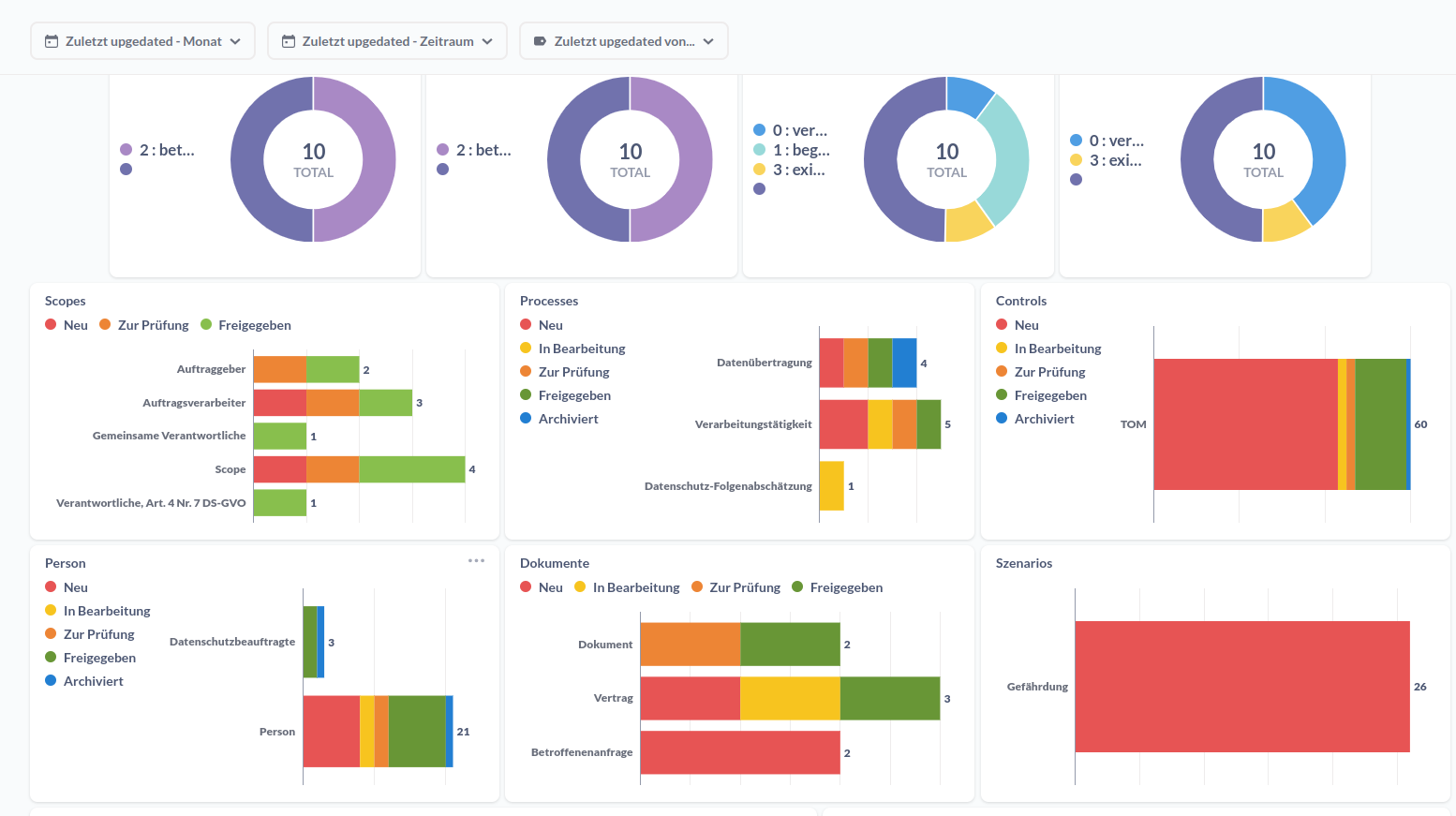Click red Gefährdung bar in Szenarios chart
The height and width of the screenshot is (816, 1456).
coord(1241,687)
